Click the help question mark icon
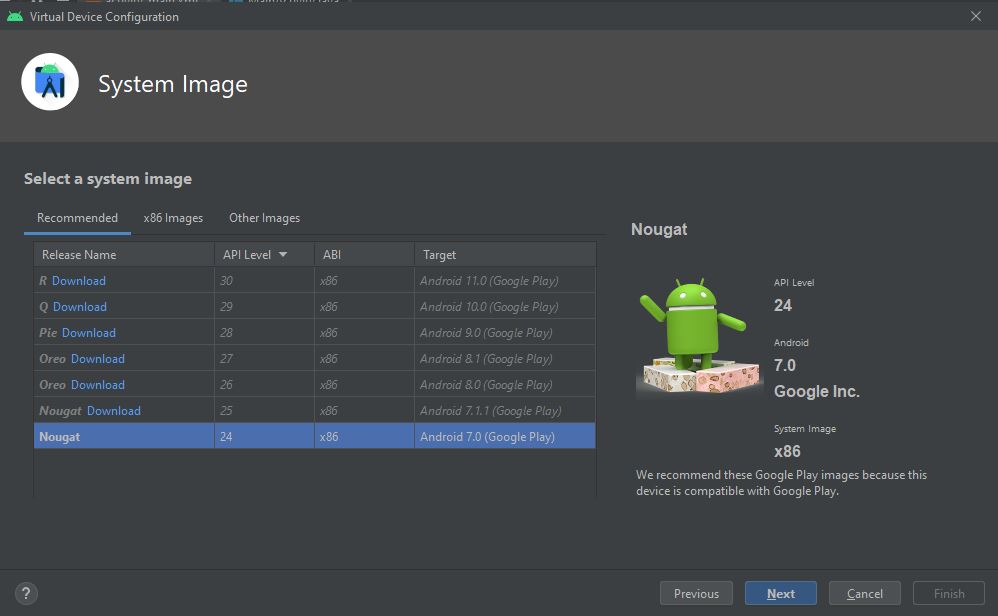Image resolution: width=998 pixels, height=616 pixels. click(26, 594)
